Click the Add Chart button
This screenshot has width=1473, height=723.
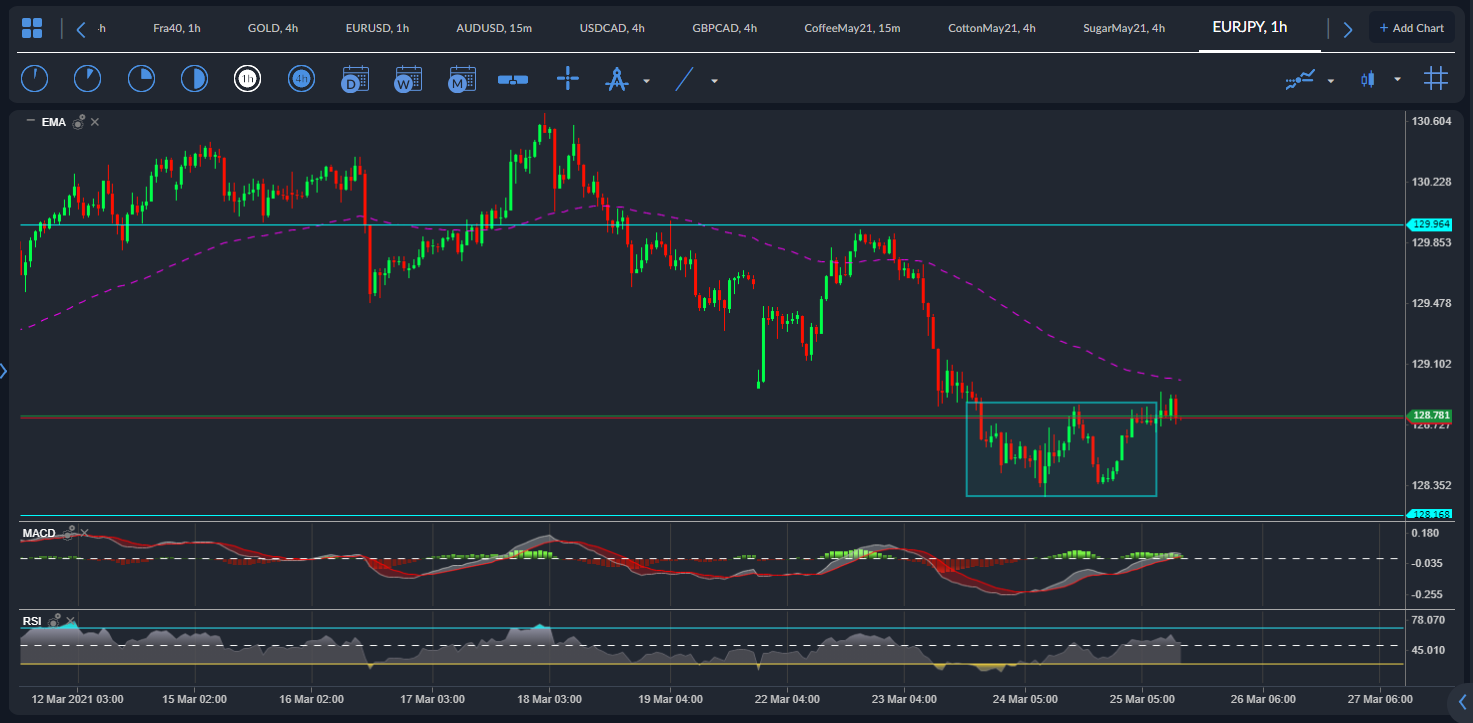1411,27
